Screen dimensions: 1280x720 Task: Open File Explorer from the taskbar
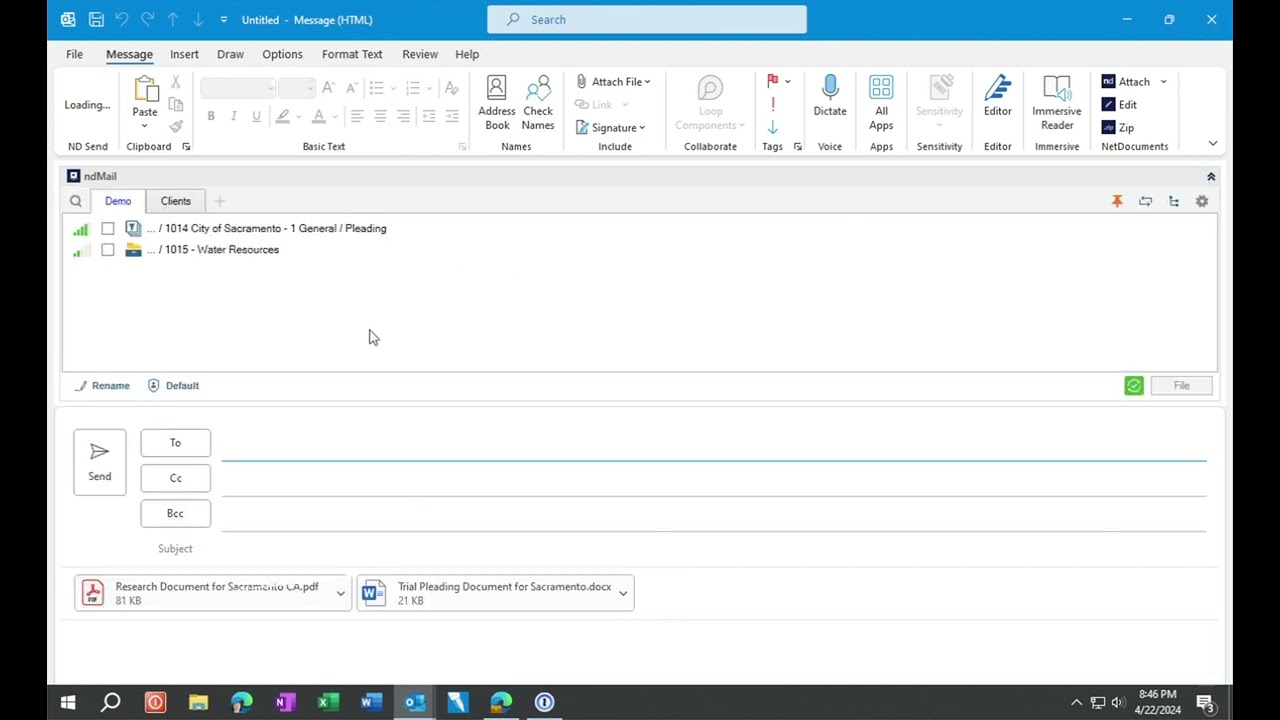198,702
